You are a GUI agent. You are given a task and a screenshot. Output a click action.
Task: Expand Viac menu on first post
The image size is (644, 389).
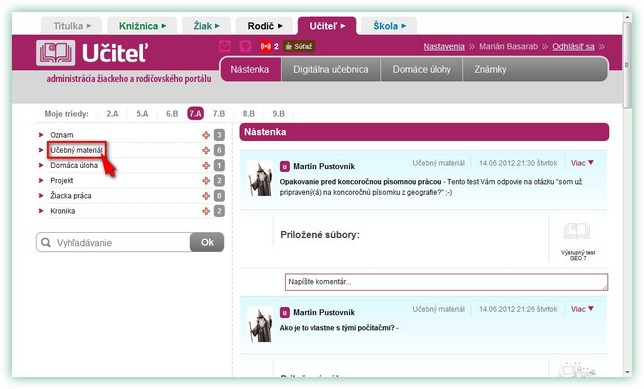[x=582, y=163]
